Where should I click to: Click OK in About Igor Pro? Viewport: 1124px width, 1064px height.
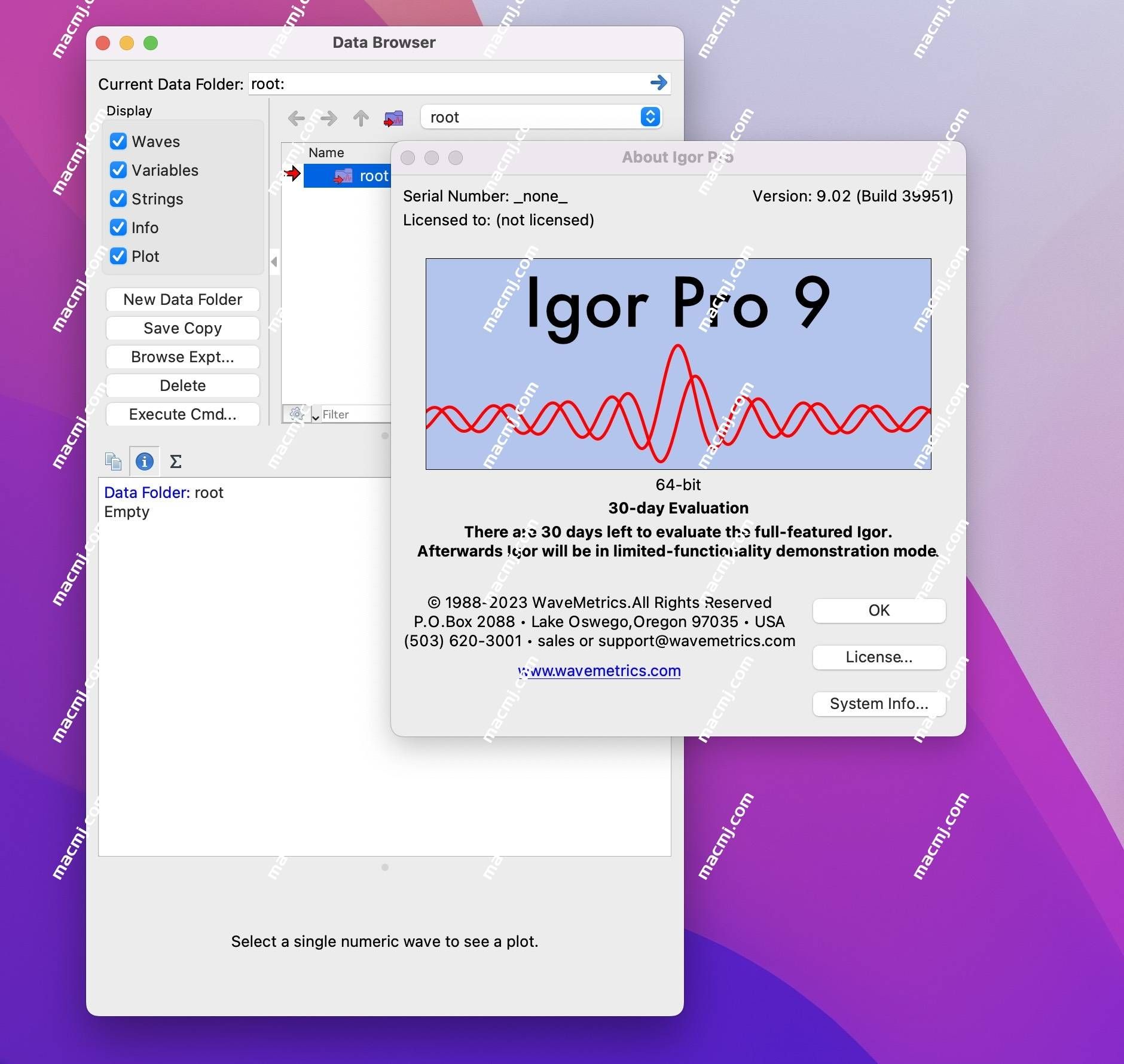point(879,610)
